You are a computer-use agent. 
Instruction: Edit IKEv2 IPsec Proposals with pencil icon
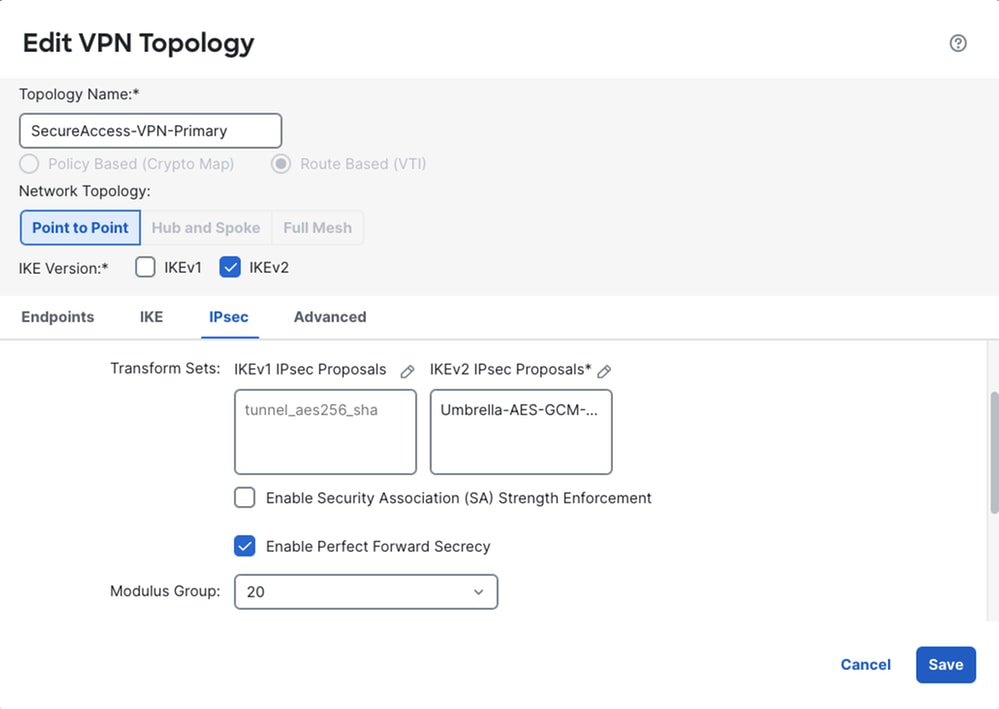(x=604, y=371)
